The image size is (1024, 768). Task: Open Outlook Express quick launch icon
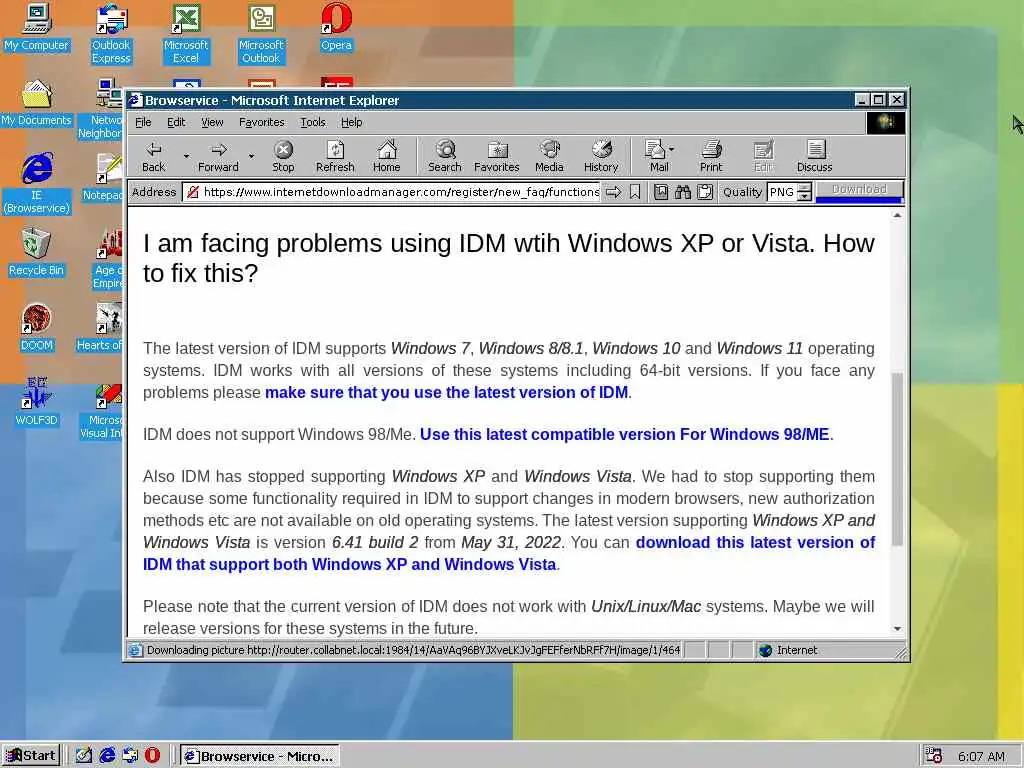[129, 756]
